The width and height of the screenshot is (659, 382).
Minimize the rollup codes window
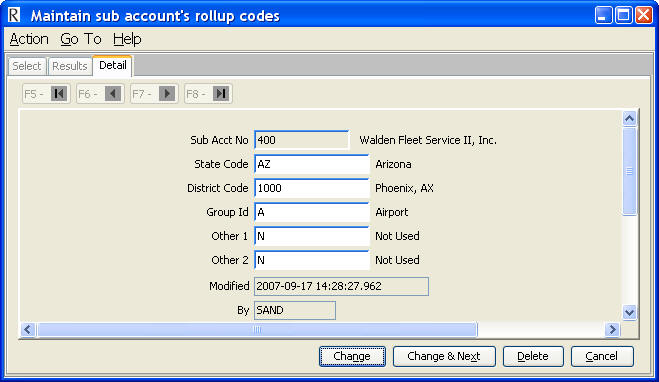[604, 16]
